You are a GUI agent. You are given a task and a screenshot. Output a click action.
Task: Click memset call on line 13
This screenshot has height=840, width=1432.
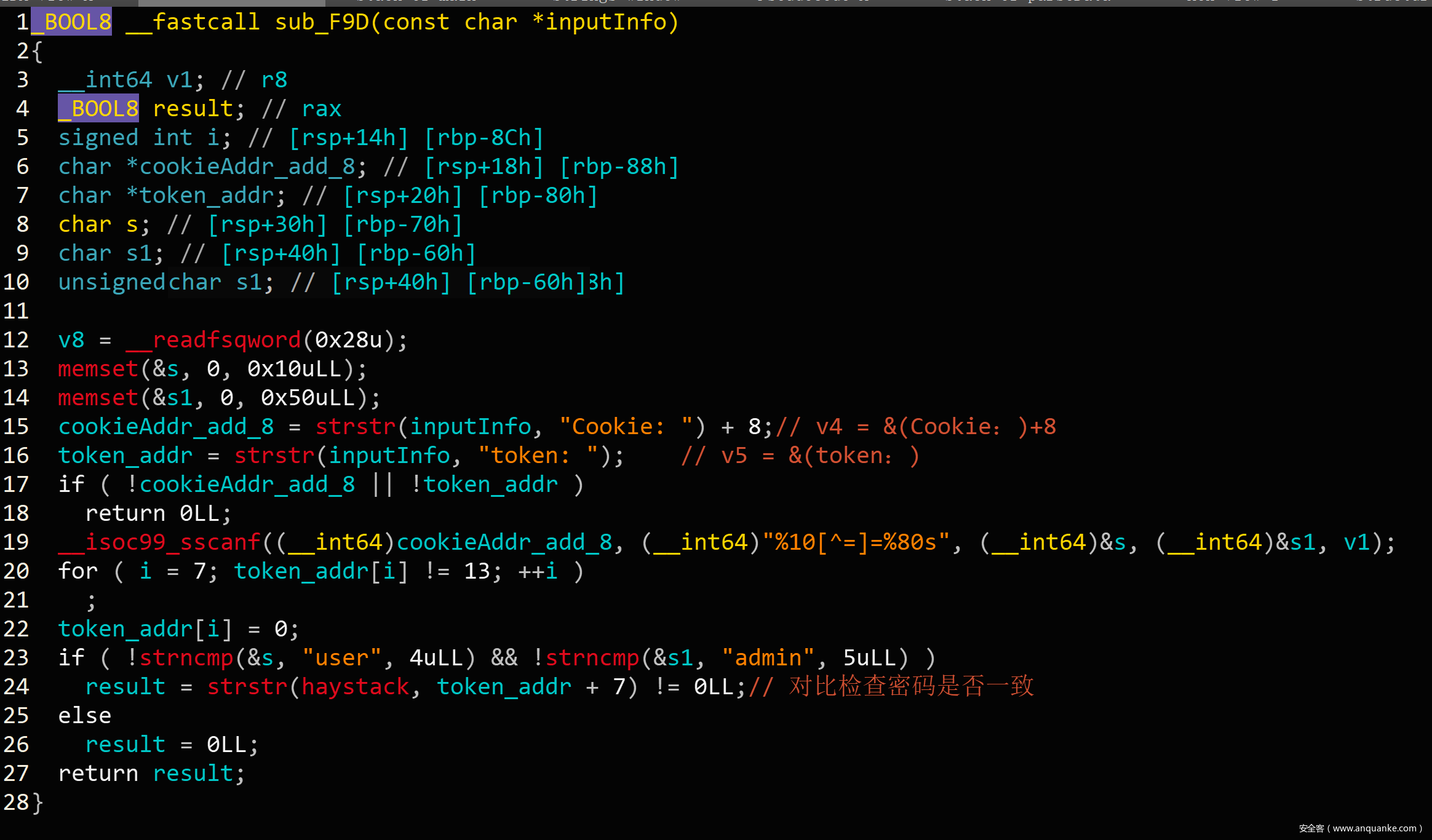pyautogui.click(x=98, y=369)
